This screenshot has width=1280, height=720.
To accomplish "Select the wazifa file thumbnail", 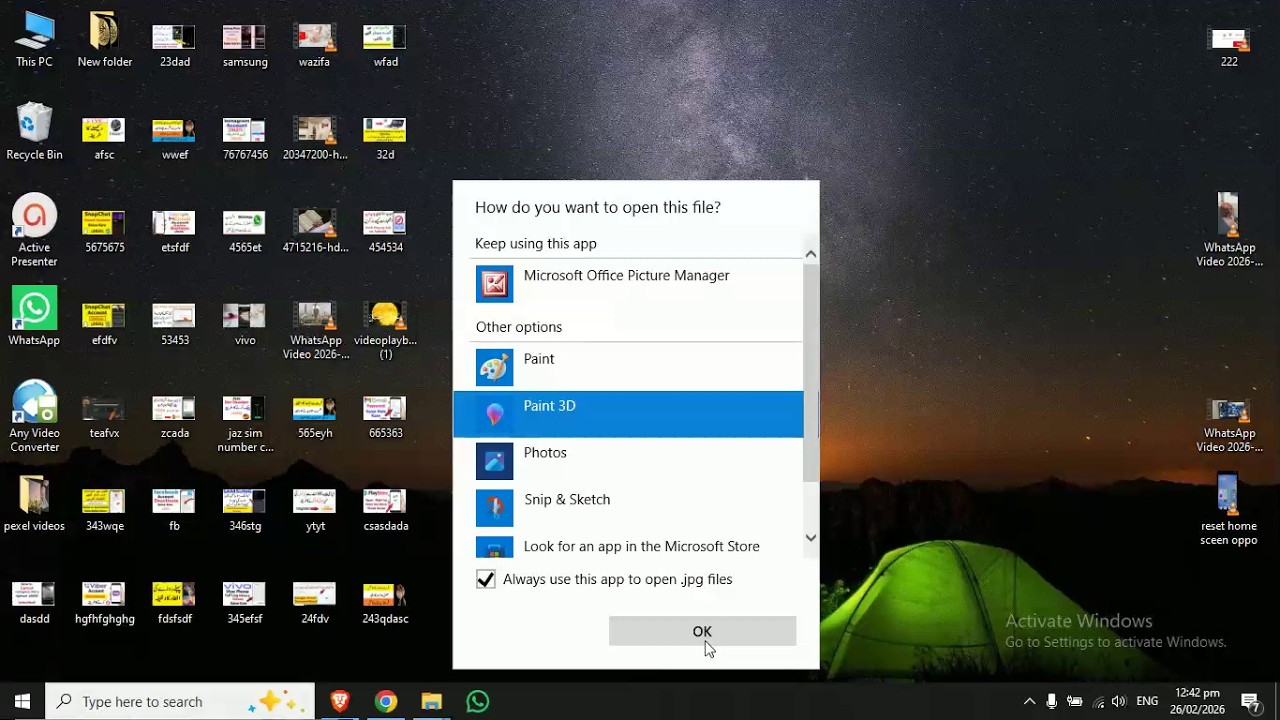I will (x=315, y=45).
